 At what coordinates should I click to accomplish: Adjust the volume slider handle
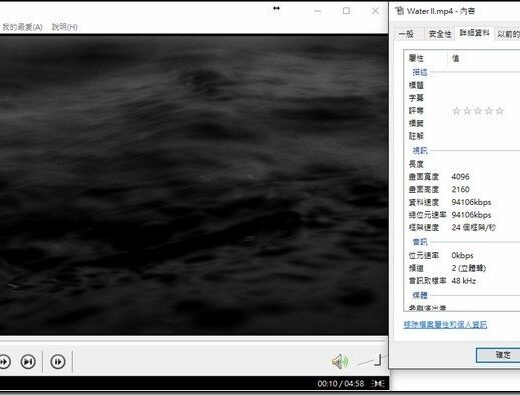(x=378, y=360)
